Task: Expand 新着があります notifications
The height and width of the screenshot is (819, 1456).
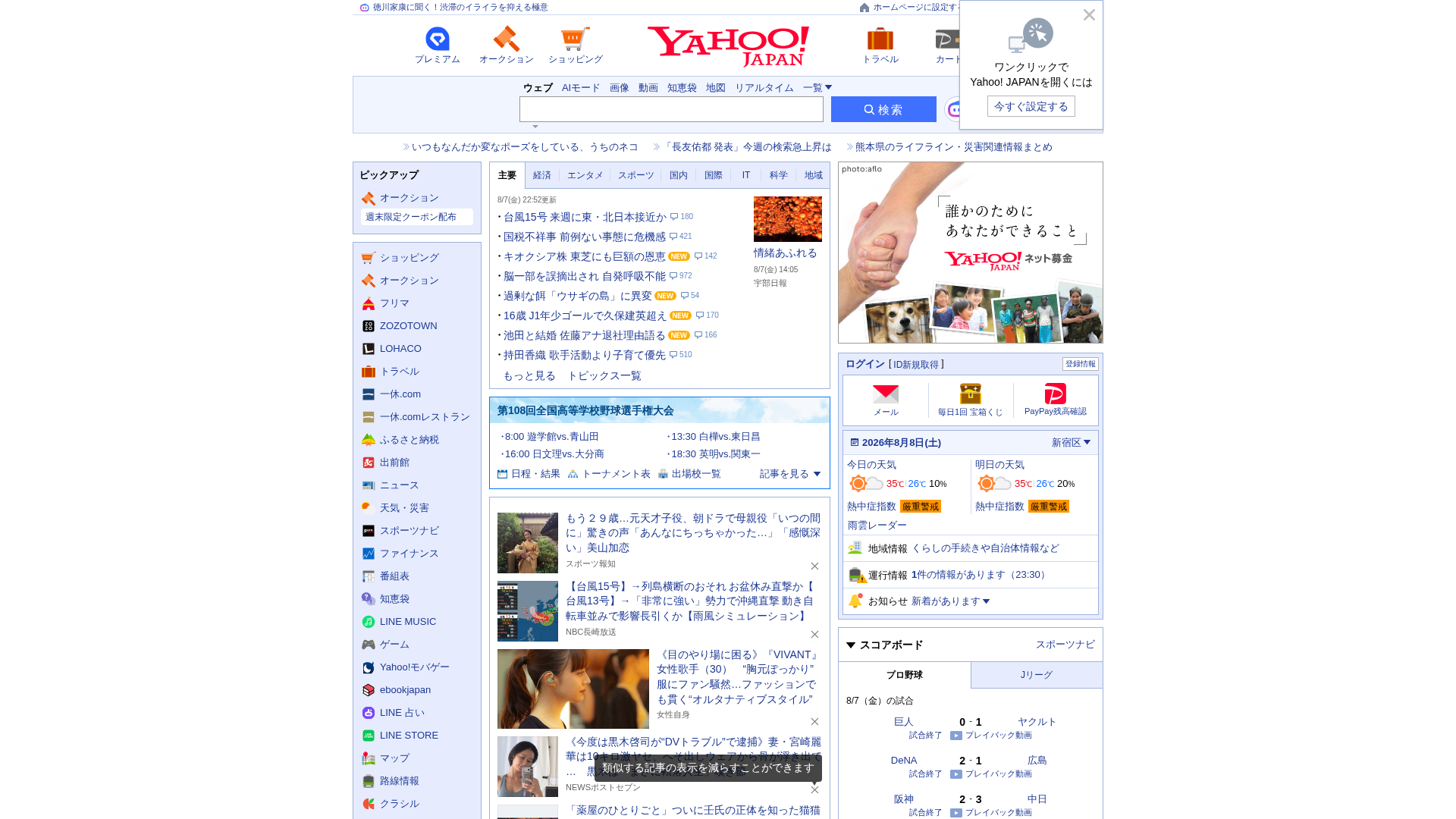Action: (x=951, y=601)
